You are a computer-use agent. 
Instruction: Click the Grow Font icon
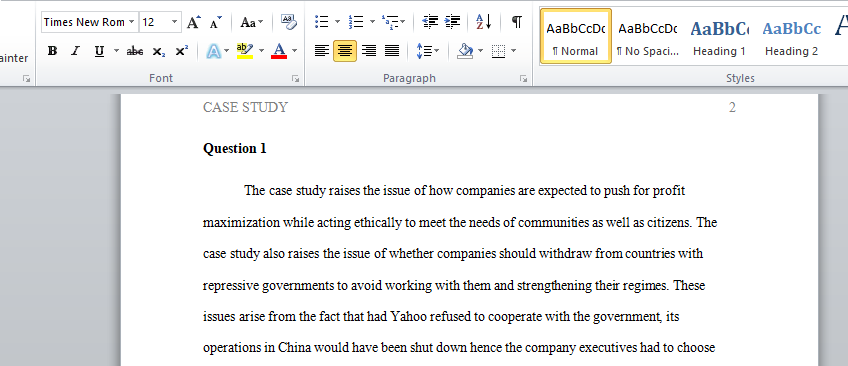194,23
